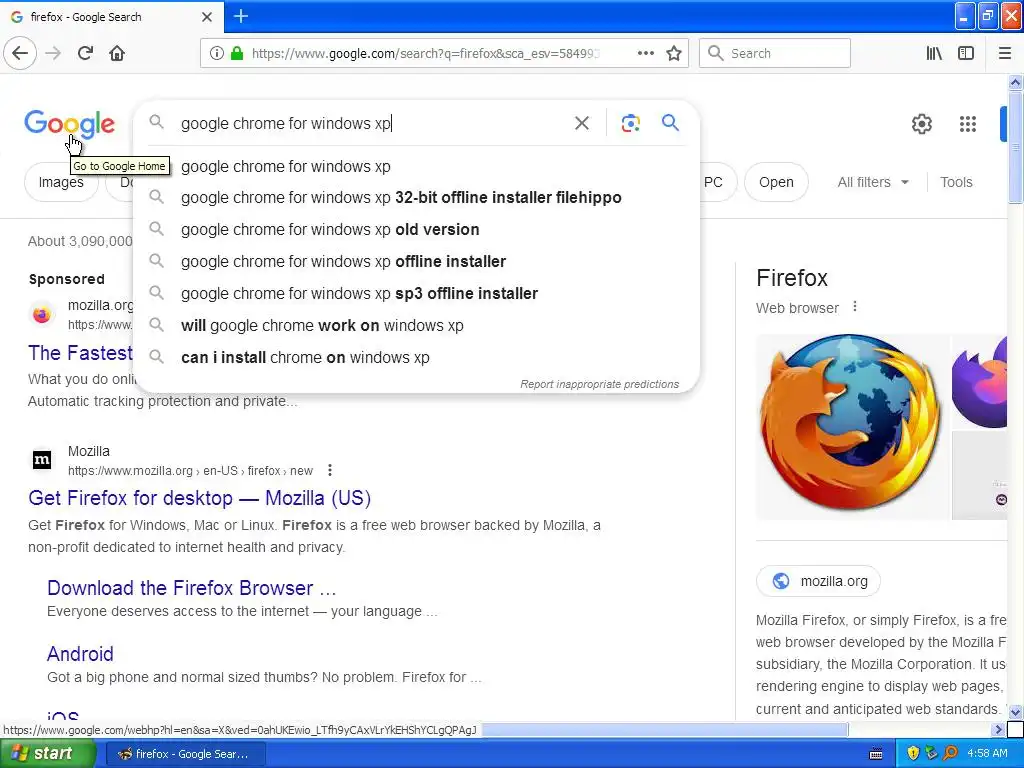Select the Open filter chip
Screen dimensions: 1024x768
pyautogui.click(x=776, y=182)
